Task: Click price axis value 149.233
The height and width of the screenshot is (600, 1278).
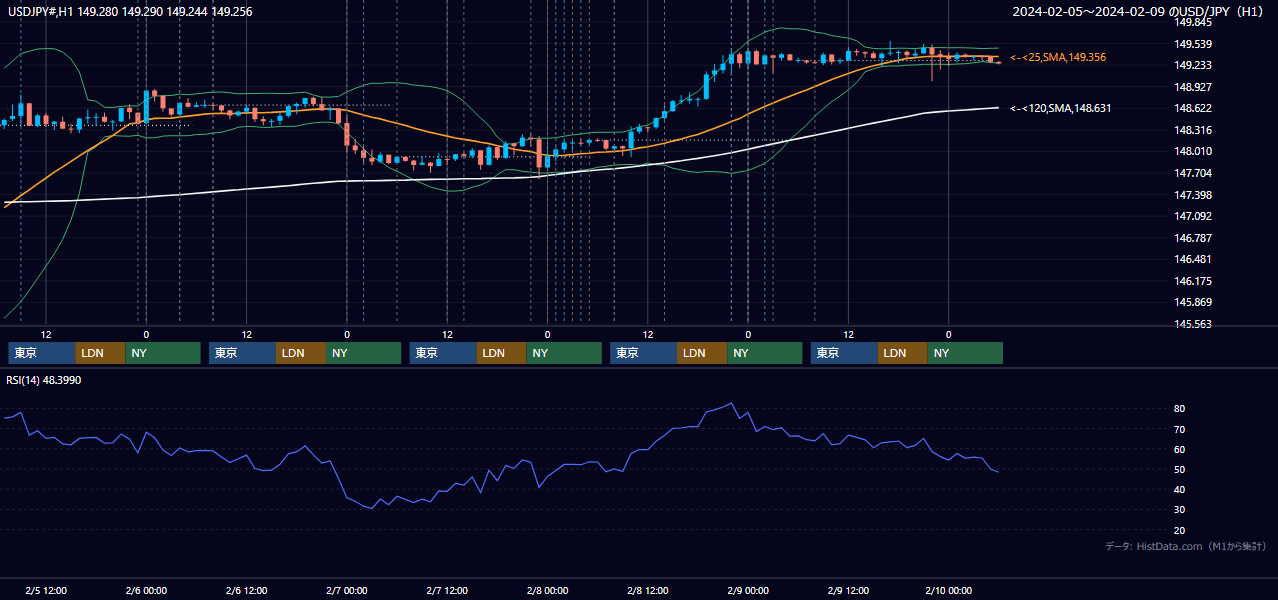Action: click(1193, 65)
